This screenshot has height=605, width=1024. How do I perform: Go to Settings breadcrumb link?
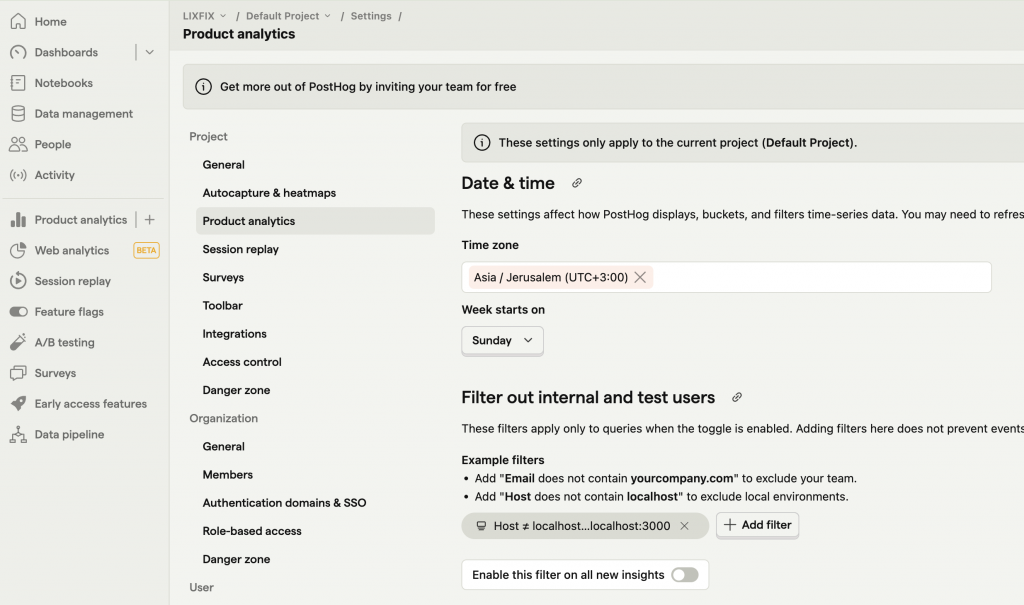[x=371, y=16]
